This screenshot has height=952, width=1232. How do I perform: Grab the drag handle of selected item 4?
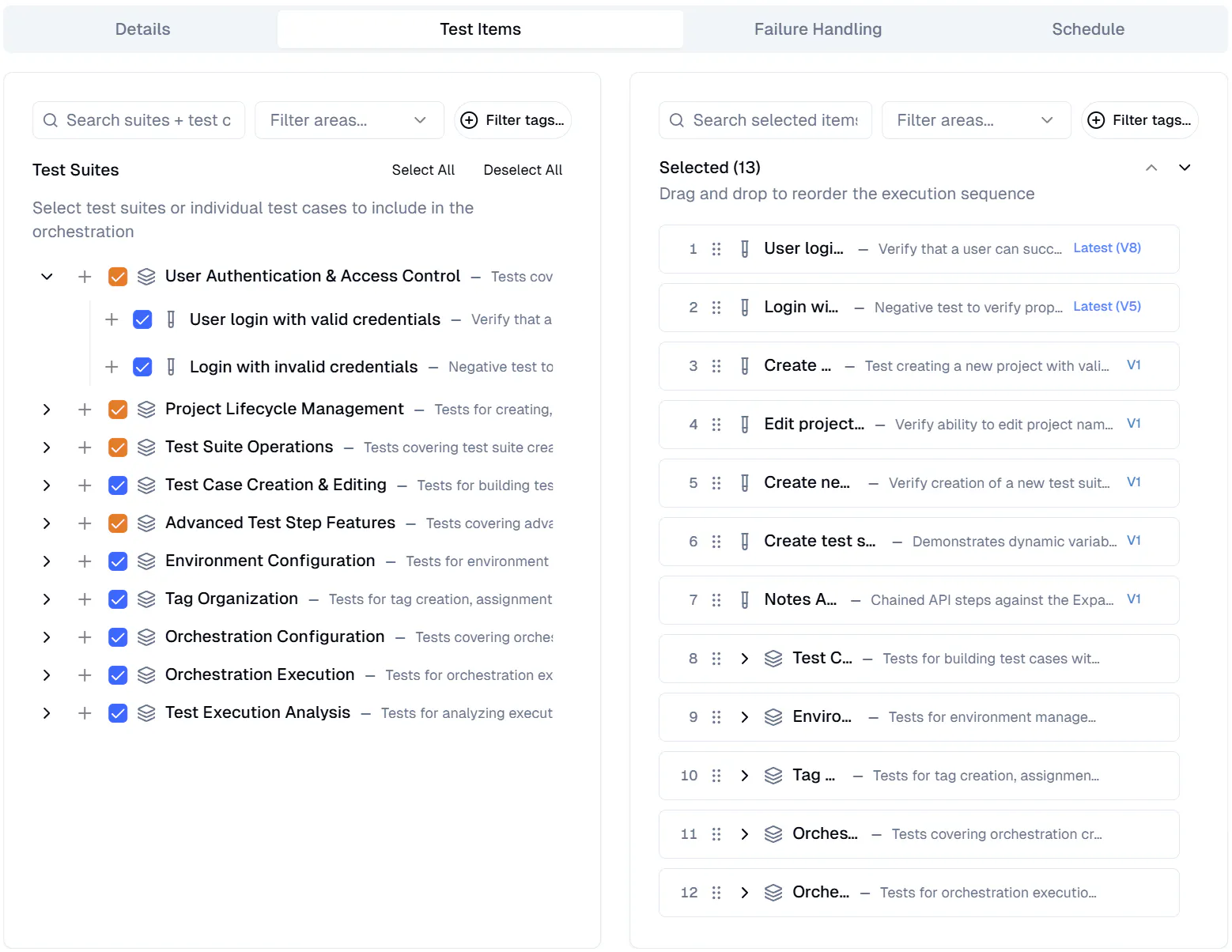(x=716, y=425)
